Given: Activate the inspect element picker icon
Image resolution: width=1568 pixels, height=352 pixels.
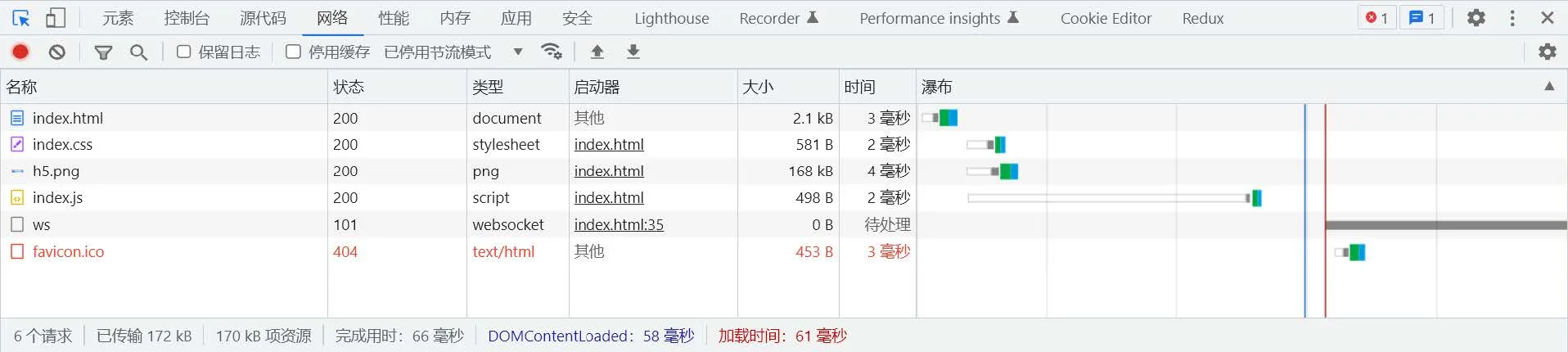Looking at the screenshot, I should [21, 18].
